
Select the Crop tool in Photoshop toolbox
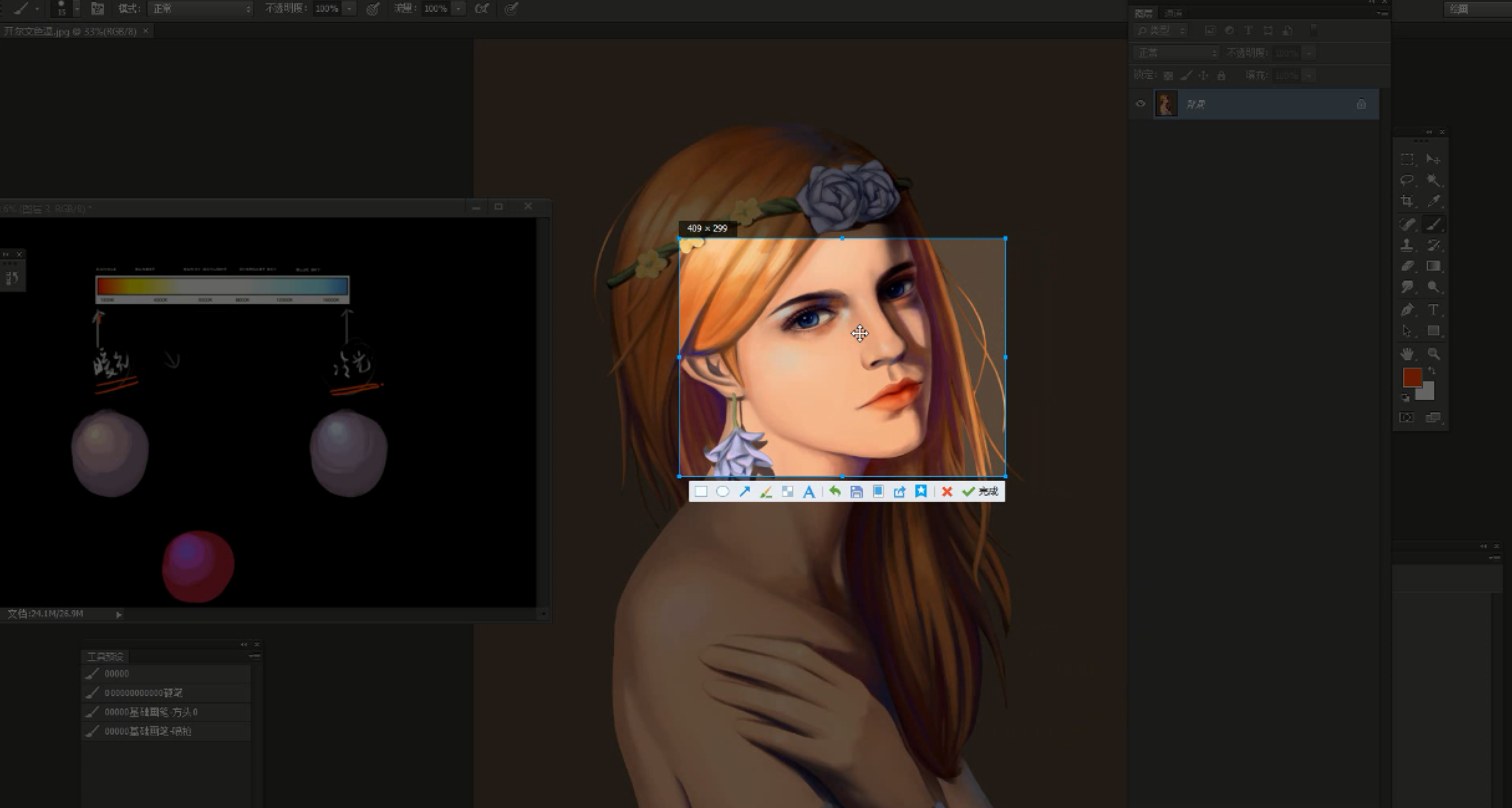point(1407,201)
